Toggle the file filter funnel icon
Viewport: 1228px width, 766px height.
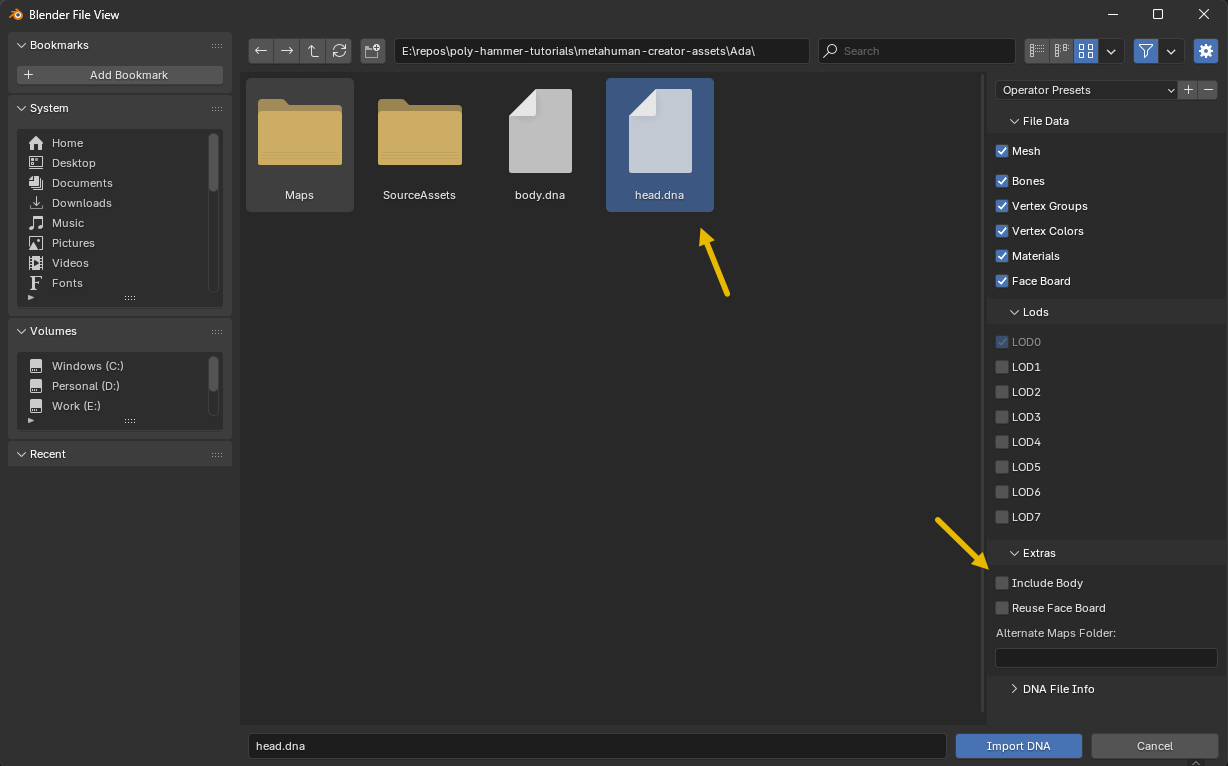(x=1146, y=51)
